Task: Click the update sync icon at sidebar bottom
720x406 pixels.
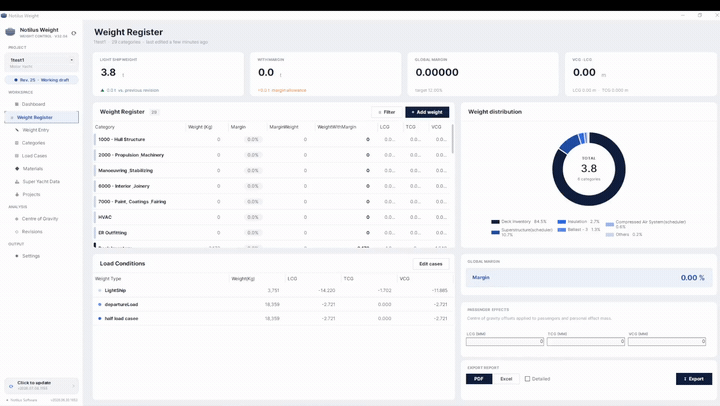Action: point(11,386)
